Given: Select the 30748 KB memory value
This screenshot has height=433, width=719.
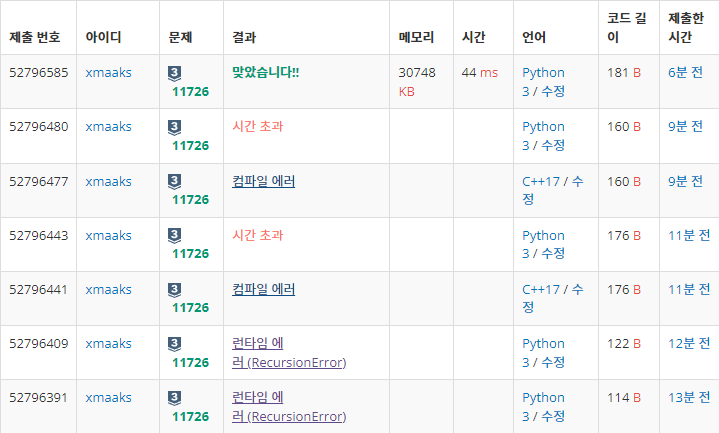Looking at the screenshot, I should coord(417,82).
